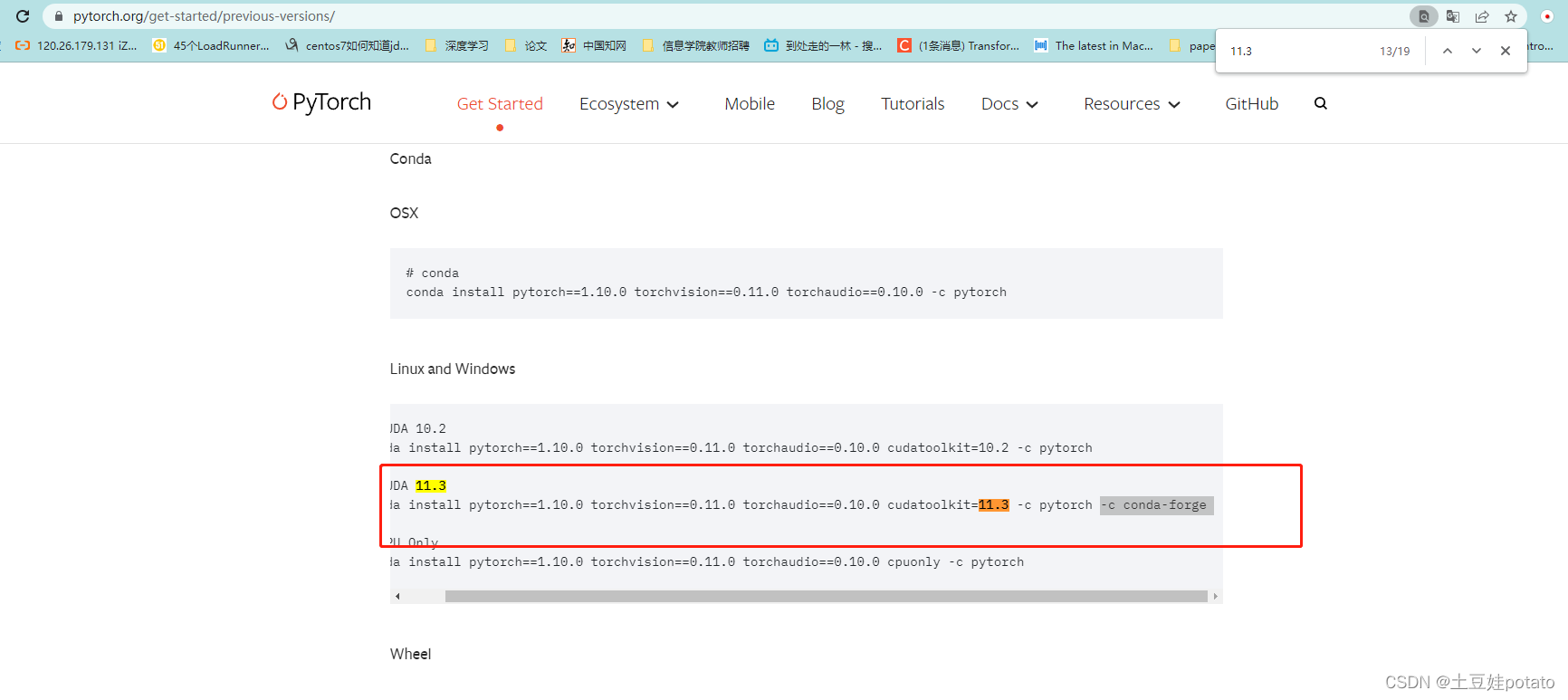Click the red dot extension icon

click(1547, 16)
